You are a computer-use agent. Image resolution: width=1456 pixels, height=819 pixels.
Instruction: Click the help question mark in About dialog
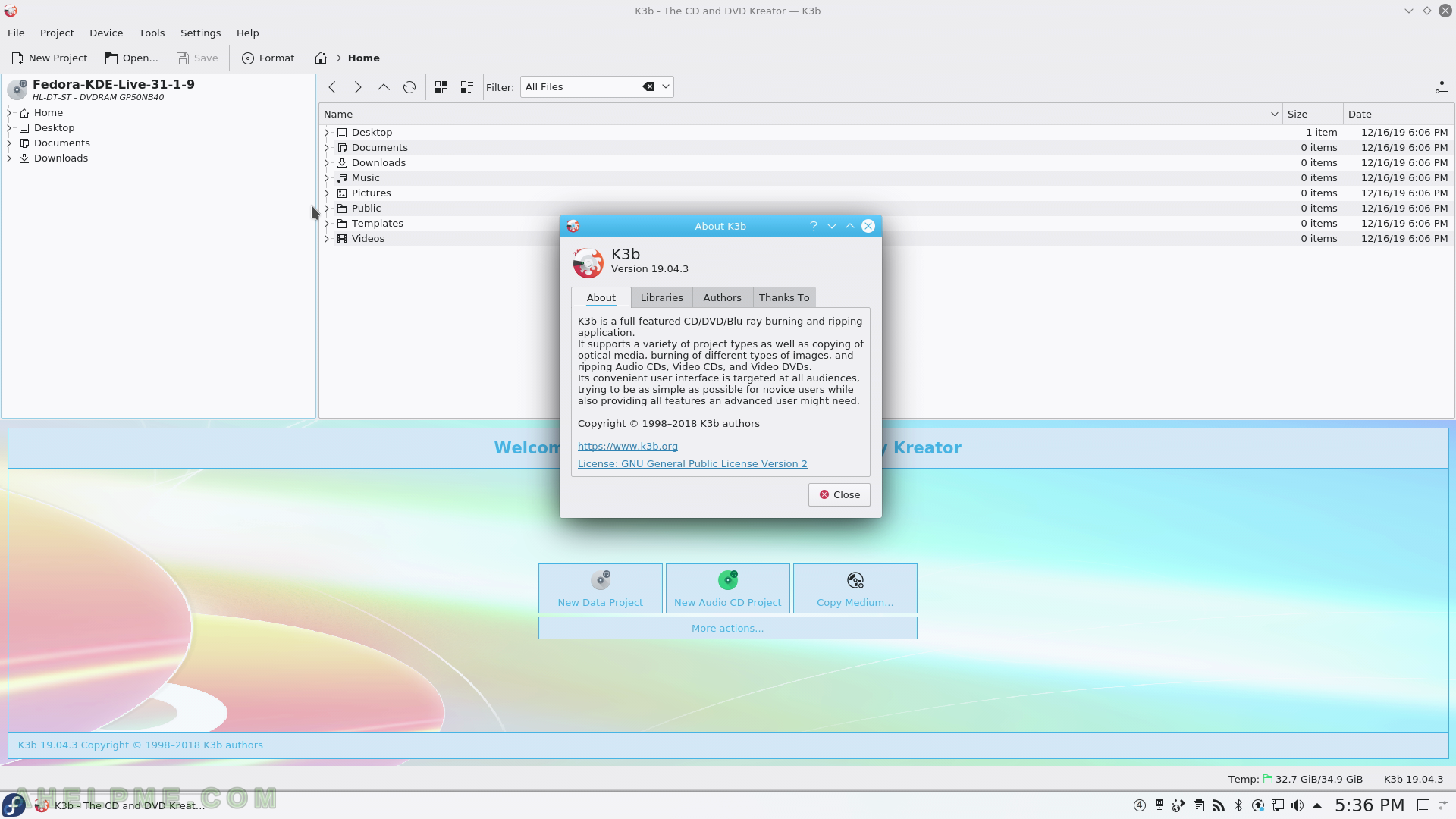tap(814, 226)
